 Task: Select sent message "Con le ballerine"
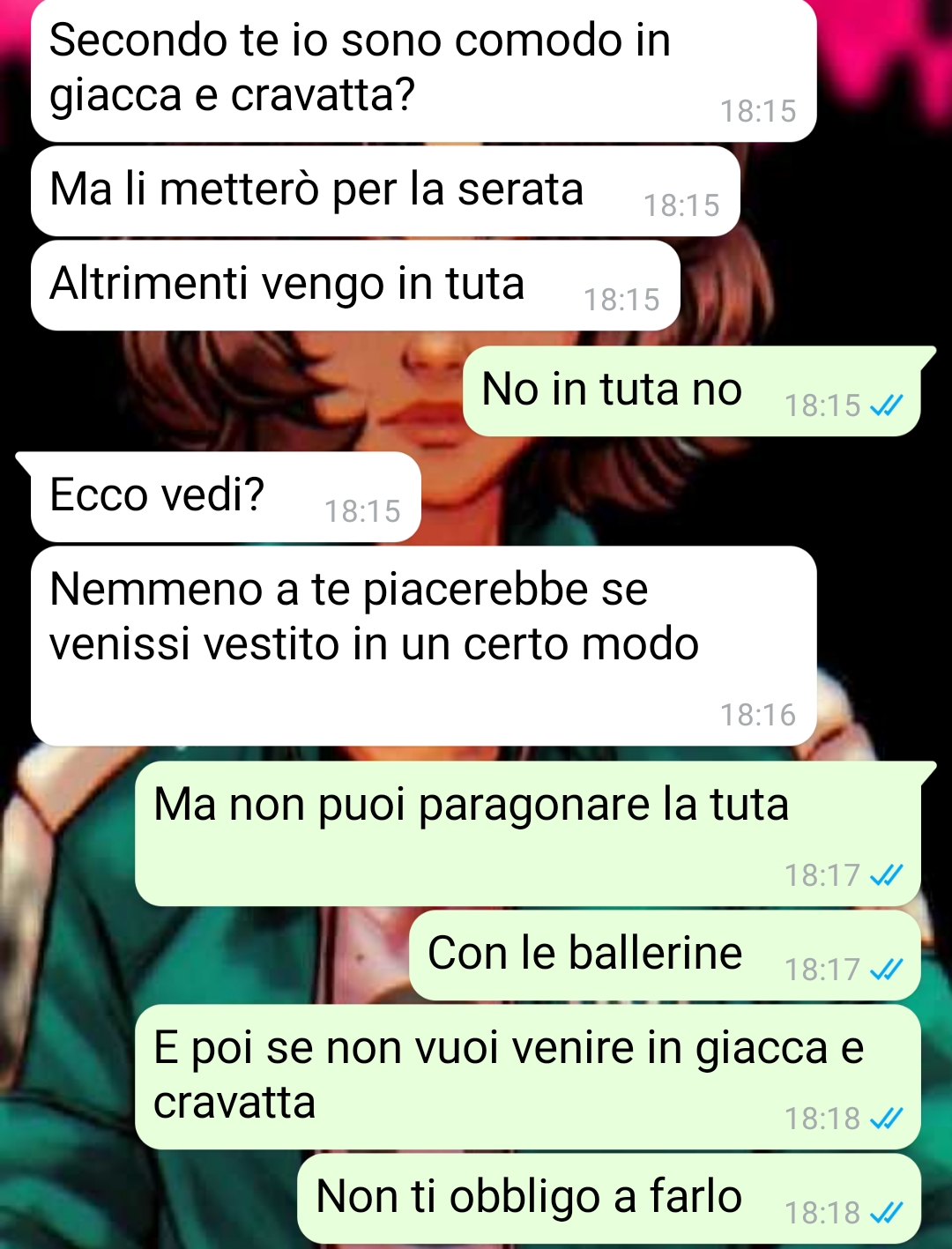[665, 955]
